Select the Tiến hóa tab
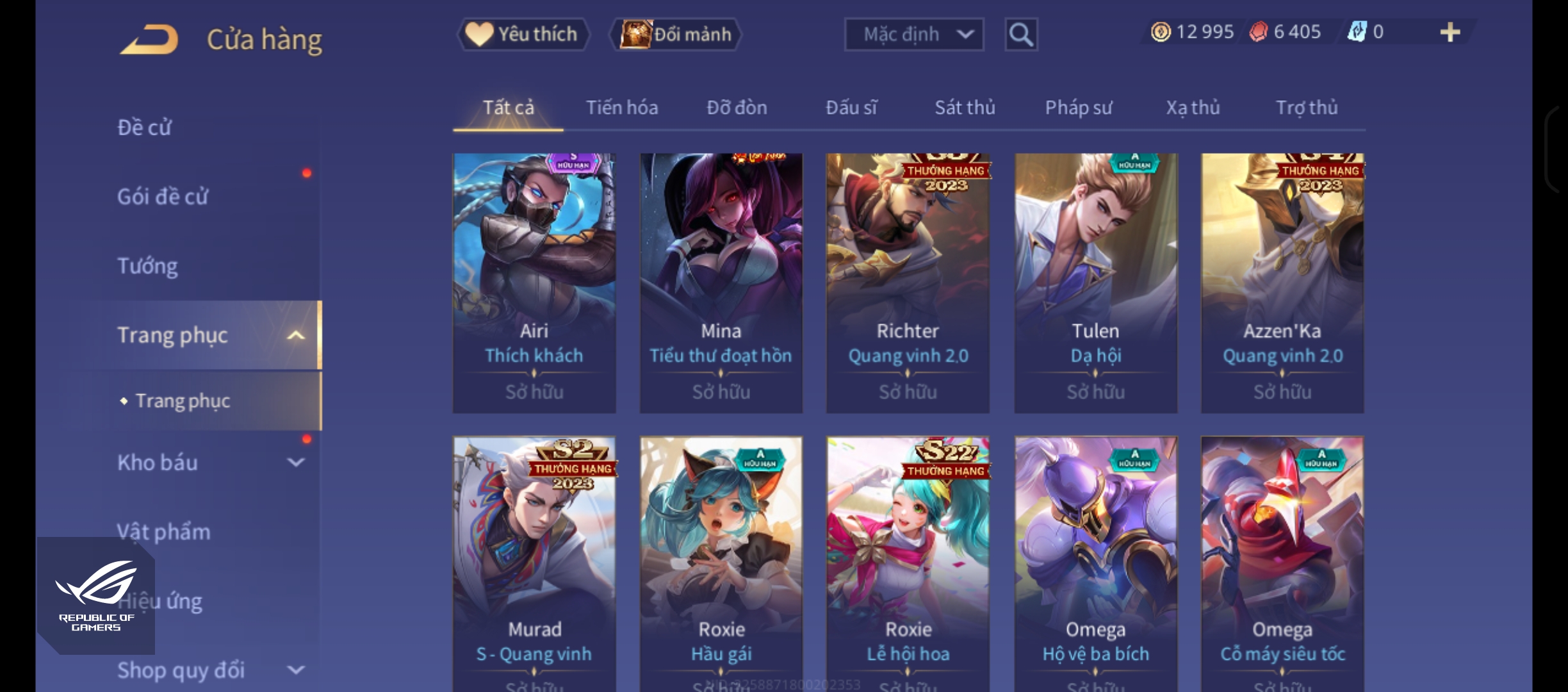The height and width of the screenshot is (692, 1568). click(622, 107)
